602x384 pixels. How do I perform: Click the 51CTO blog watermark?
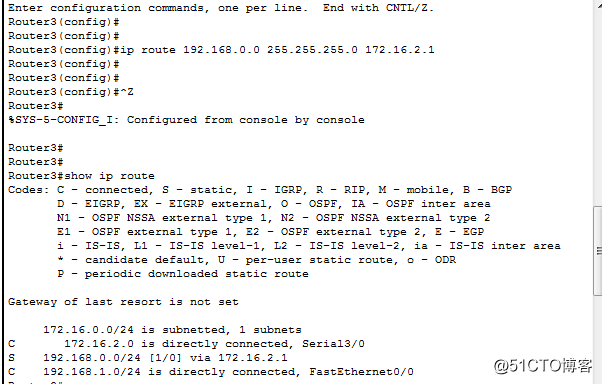point(543,366)
